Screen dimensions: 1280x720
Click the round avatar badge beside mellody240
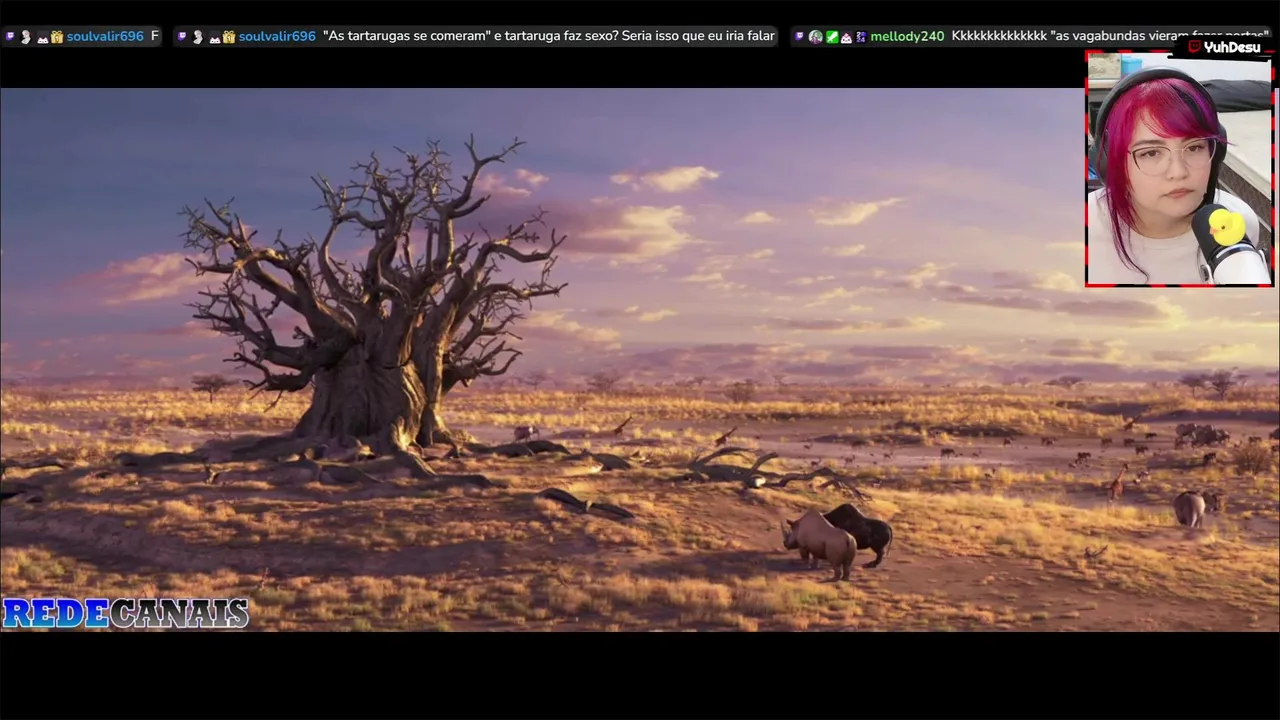(x=815, y=36)
